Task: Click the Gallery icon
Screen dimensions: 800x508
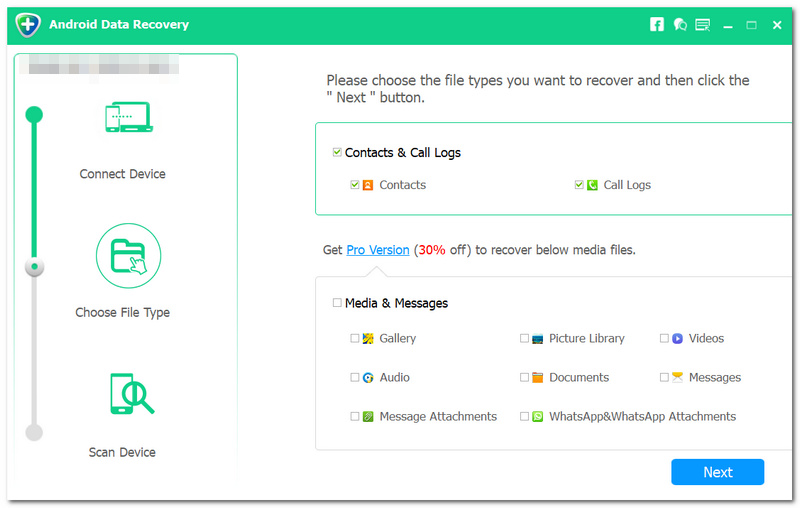Action: 368,339
